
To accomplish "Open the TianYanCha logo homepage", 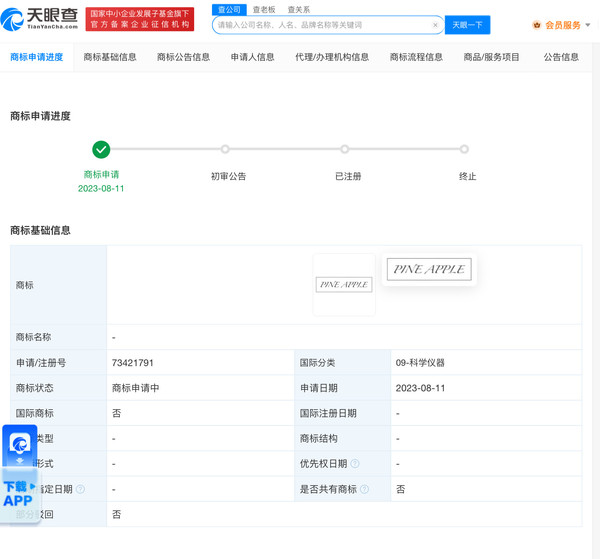I will click(39, 19).
